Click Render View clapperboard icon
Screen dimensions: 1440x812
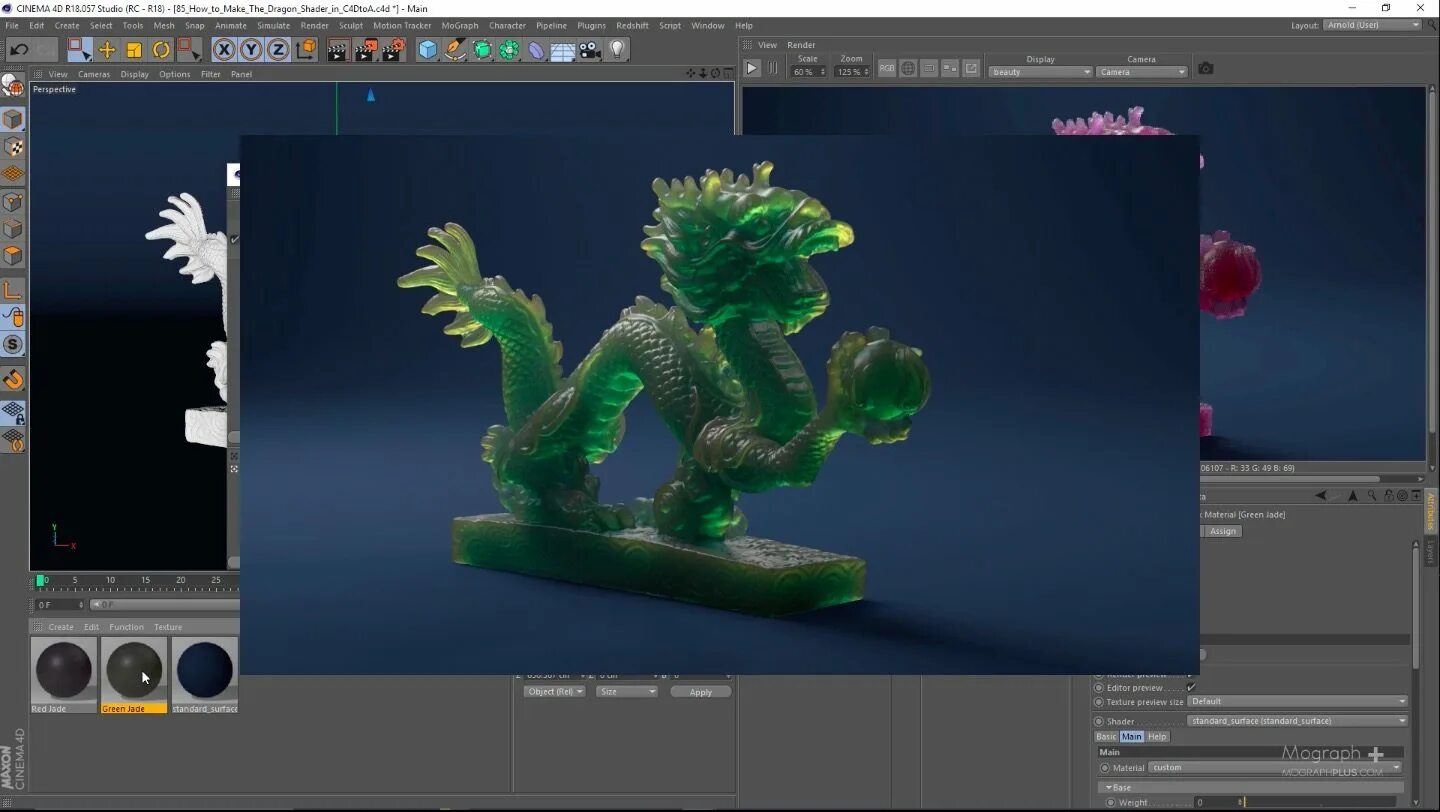(x=338, y=49)
